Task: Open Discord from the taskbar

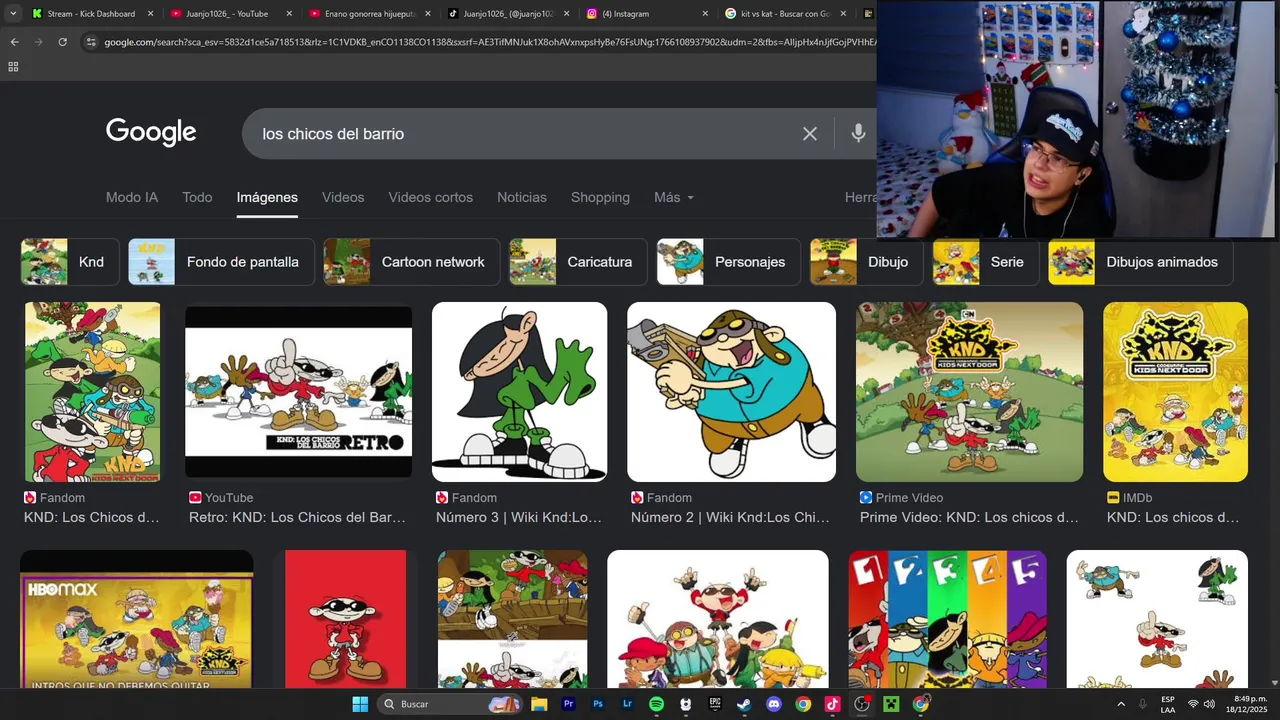Action: point(773,704)
